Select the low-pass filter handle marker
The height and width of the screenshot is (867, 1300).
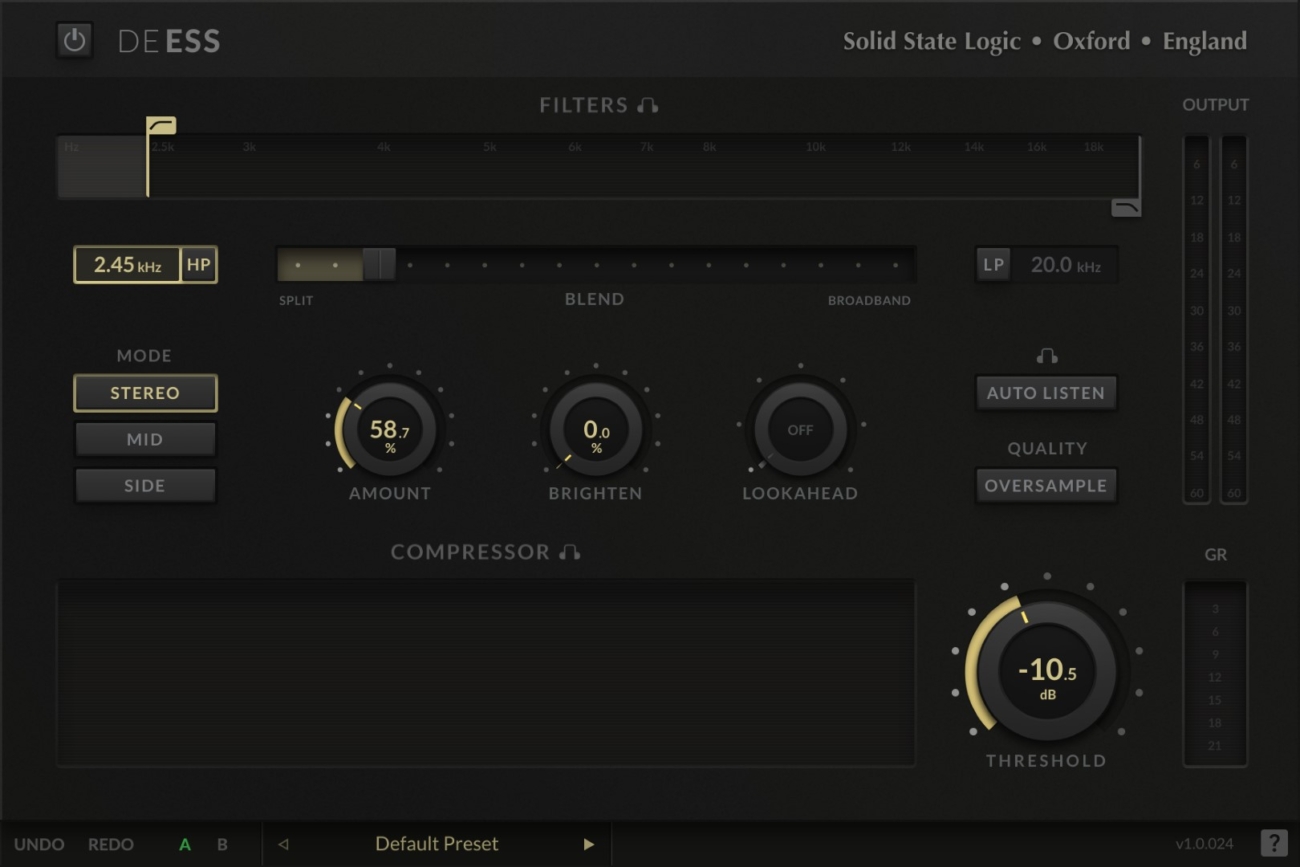tap(1126, 207)
